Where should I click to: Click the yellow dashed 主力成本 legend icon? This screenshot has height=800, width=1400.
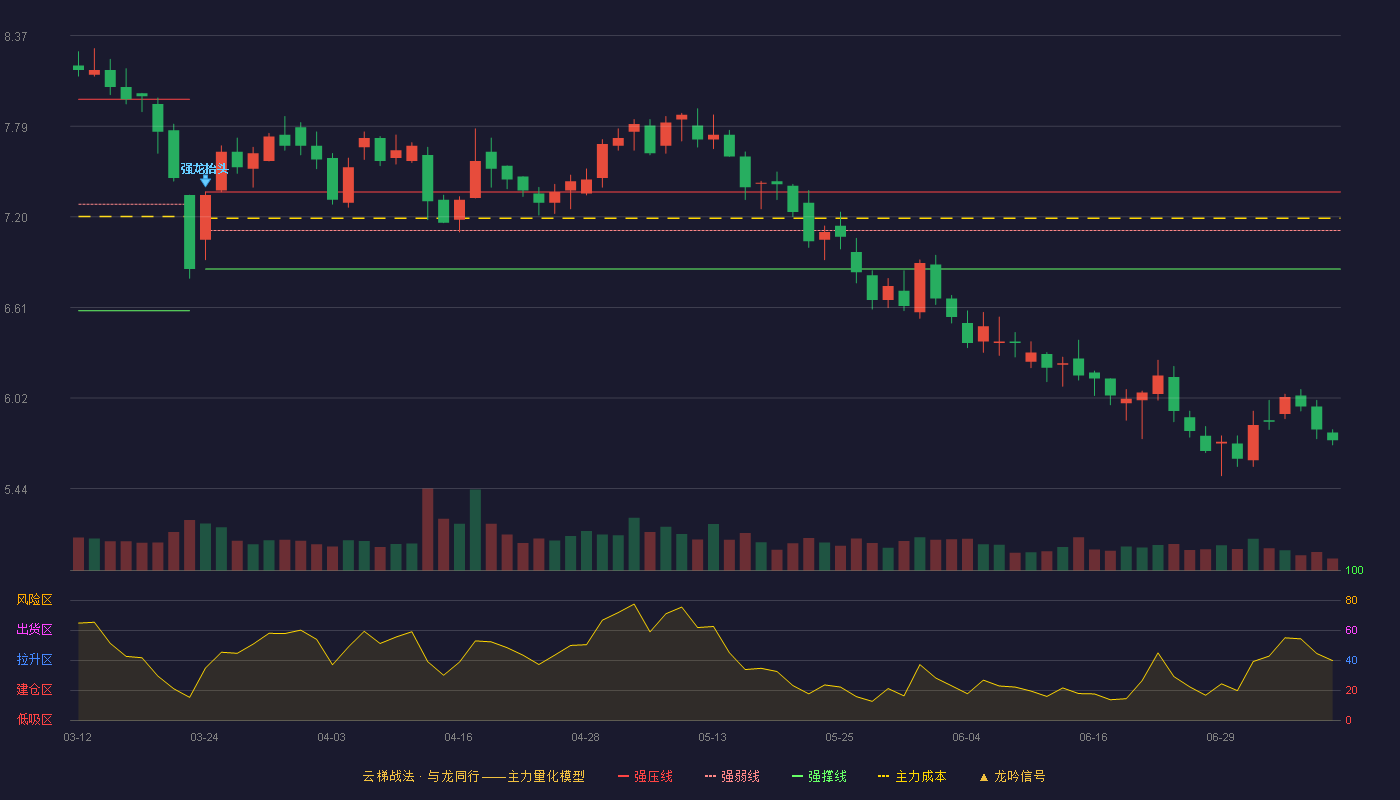coord(883,776)
